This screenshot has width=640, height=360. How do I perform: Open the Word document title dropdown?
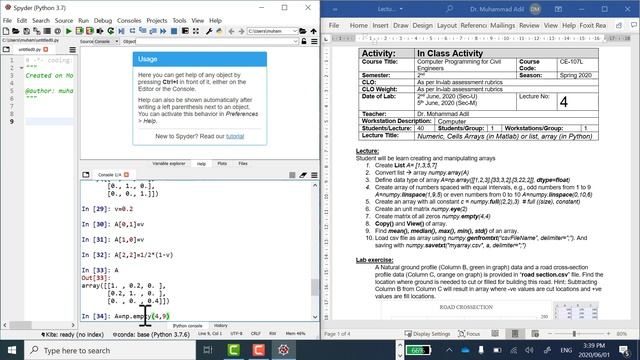401,9
